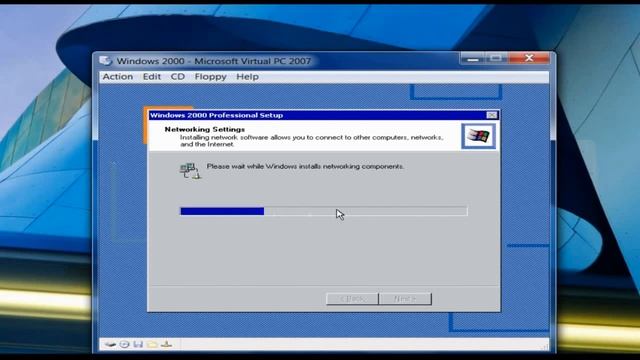Click the networking computers icon
This screenshot has width=640, height=360.
tap(190, 171)
